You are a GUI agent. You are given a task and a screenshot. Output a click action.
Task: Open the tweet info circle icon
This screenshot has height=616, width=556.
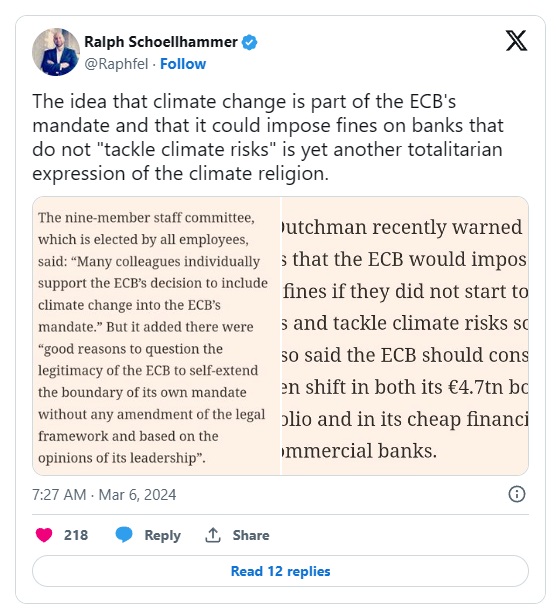517,494
